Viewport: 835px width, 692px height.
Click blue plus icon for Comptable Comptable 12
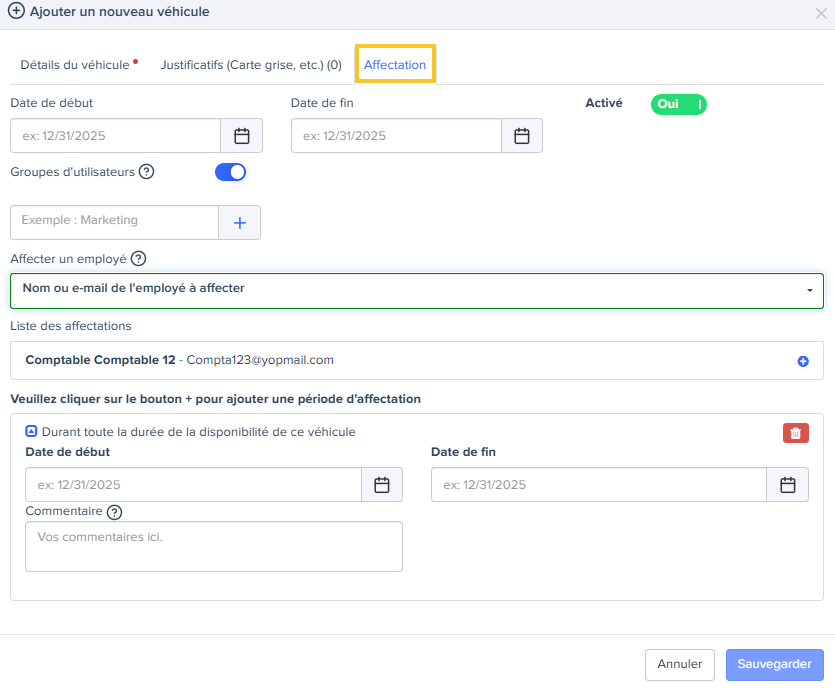click(x=803, y=361)
